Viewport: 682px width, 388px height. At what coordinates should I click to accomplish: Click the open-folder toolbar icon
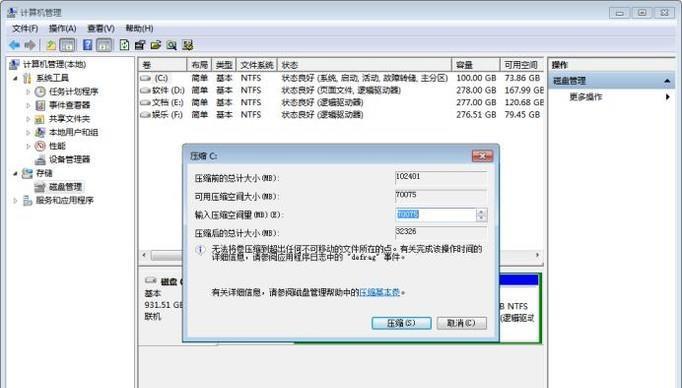click(x=156, y=45)
